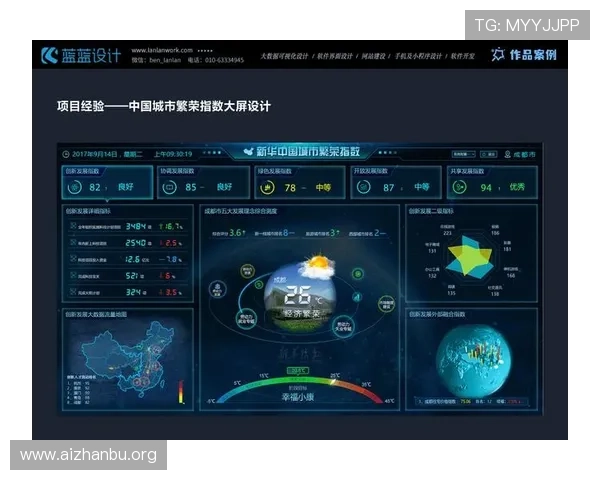Viewport: 600px width, 480px height.
Task: Click the small button left of 成都市 icon
Action: click(489, 154)
